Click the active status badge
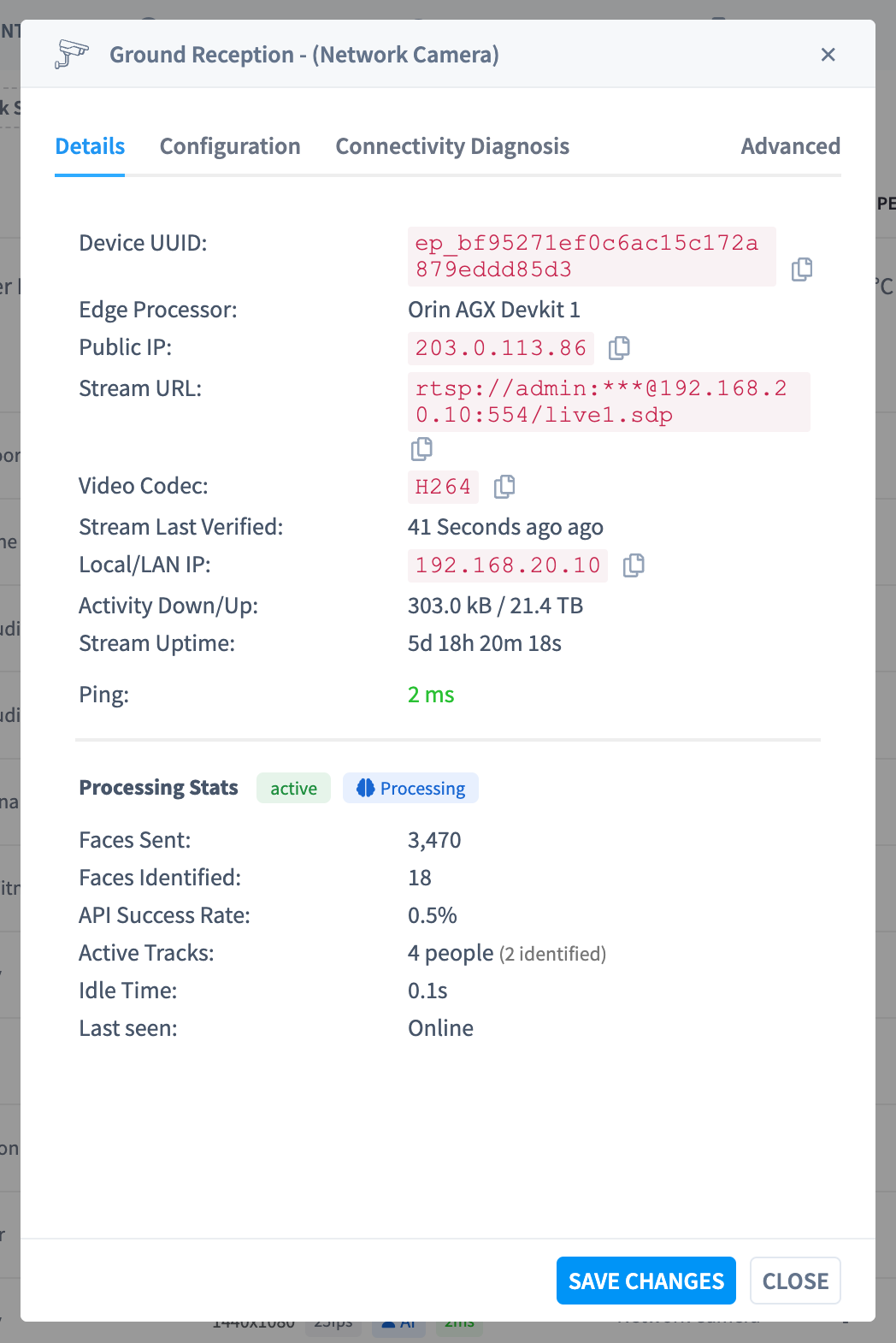This screenshot has width=896, height=1343. pyautogui.click(x=293, y=788)
